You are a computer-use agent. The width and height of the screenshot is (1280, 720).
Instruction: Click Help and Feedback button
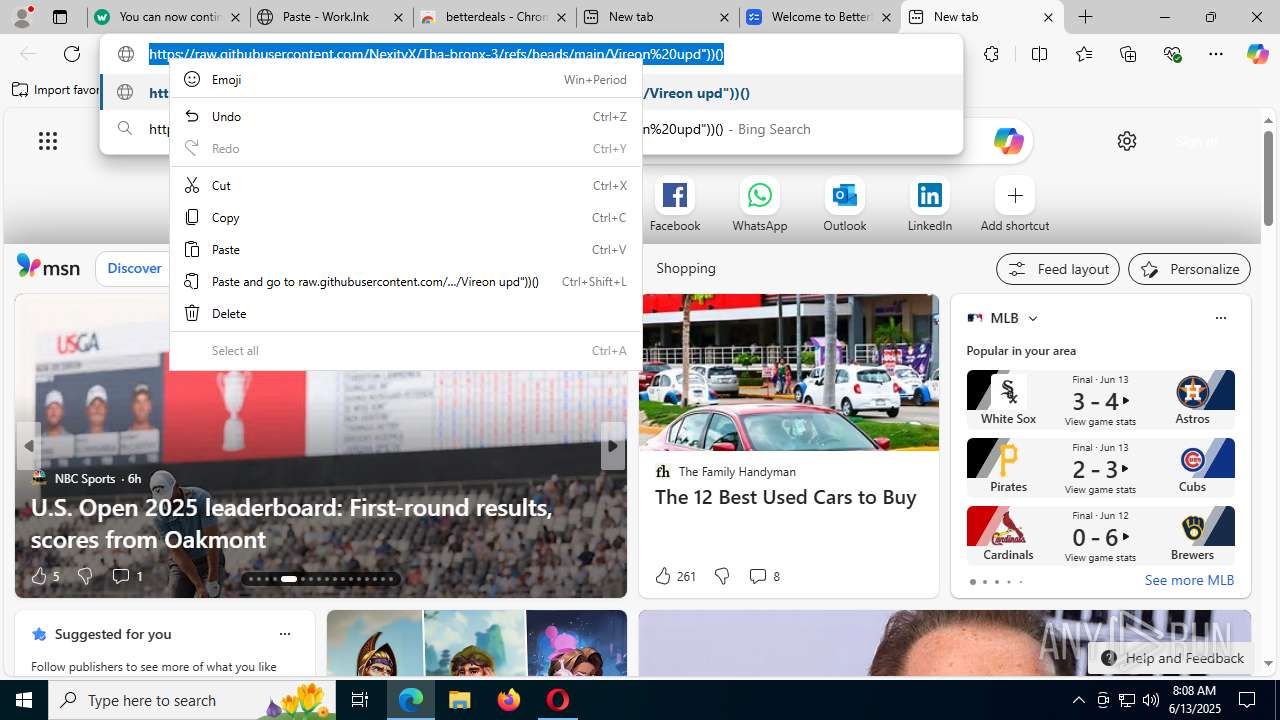coord(1171,658)
